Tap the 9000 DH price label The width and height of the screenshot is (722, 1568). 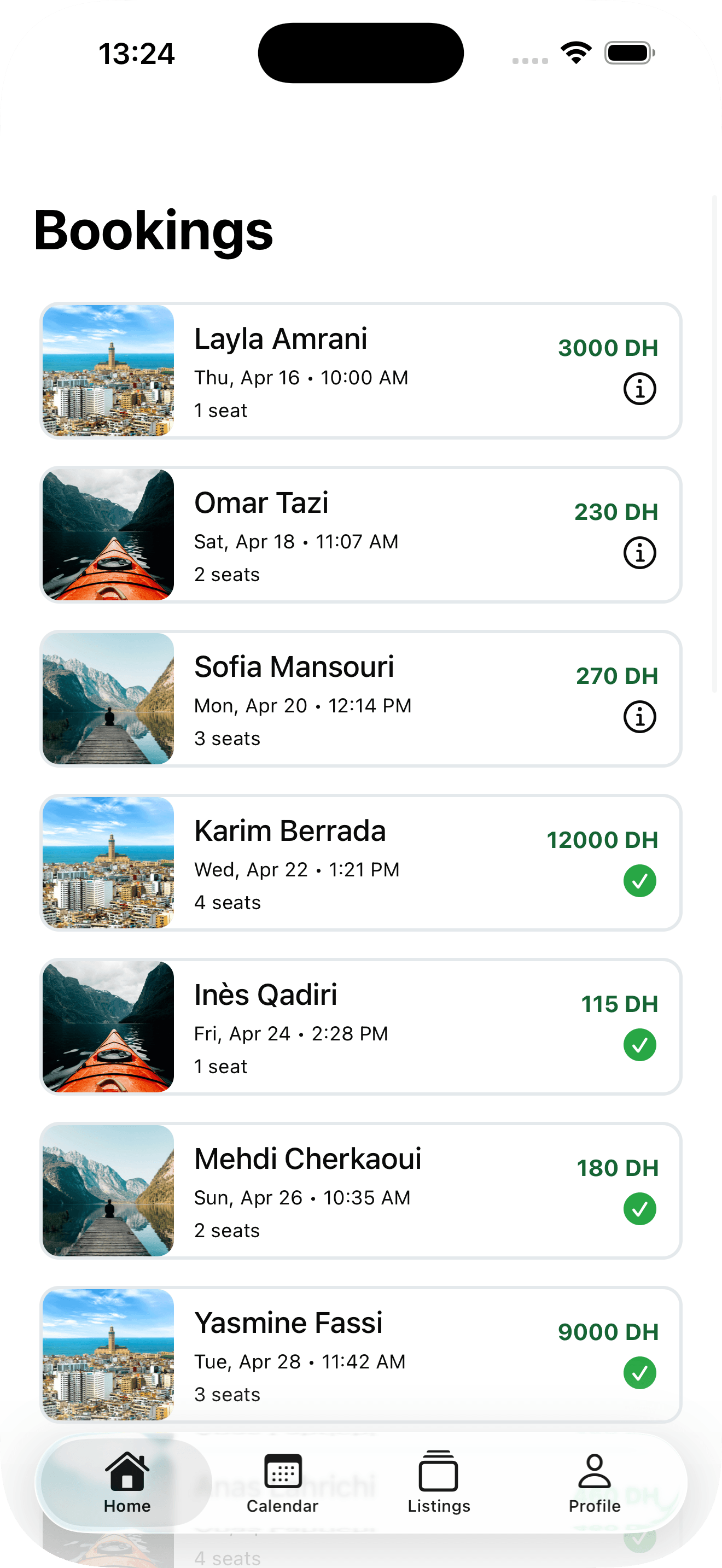pyautogui.click(x=608, y=1332)
